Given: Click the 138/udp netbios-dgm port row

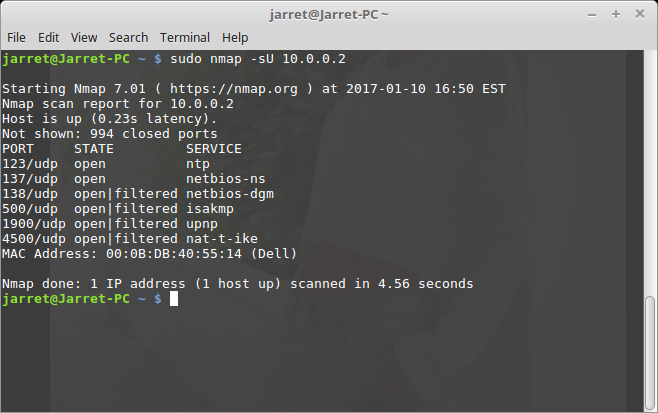Looking at the screenshot, I should [138, 194].
